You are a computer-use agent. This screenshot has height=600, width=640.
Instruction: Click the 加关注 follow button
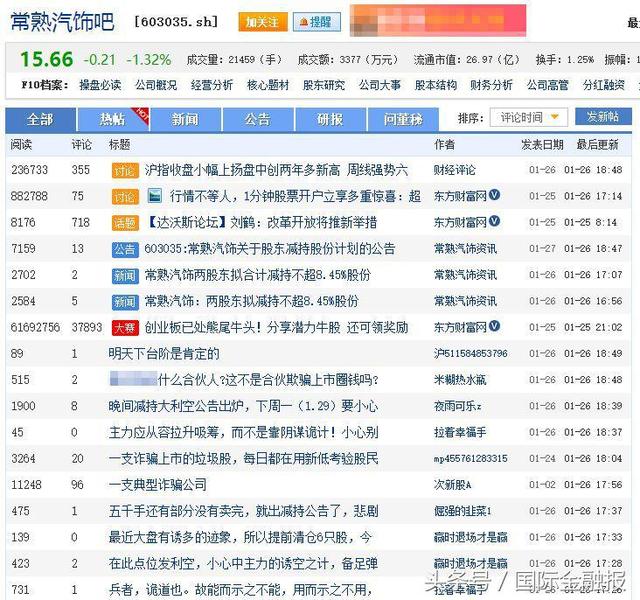tap(263, 22)
